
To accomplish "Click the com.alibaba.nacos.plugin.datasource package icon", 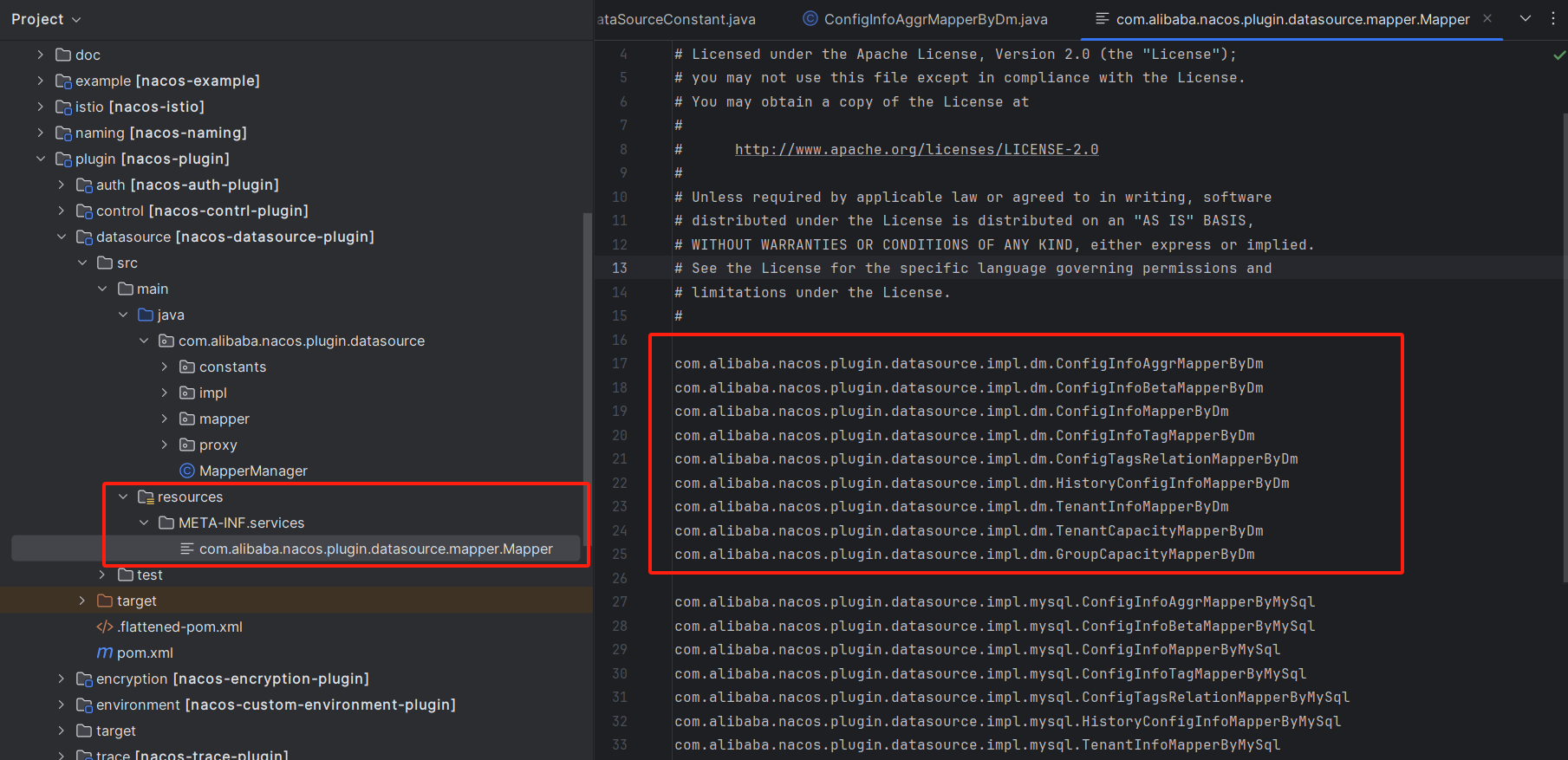I will (166, 341).
